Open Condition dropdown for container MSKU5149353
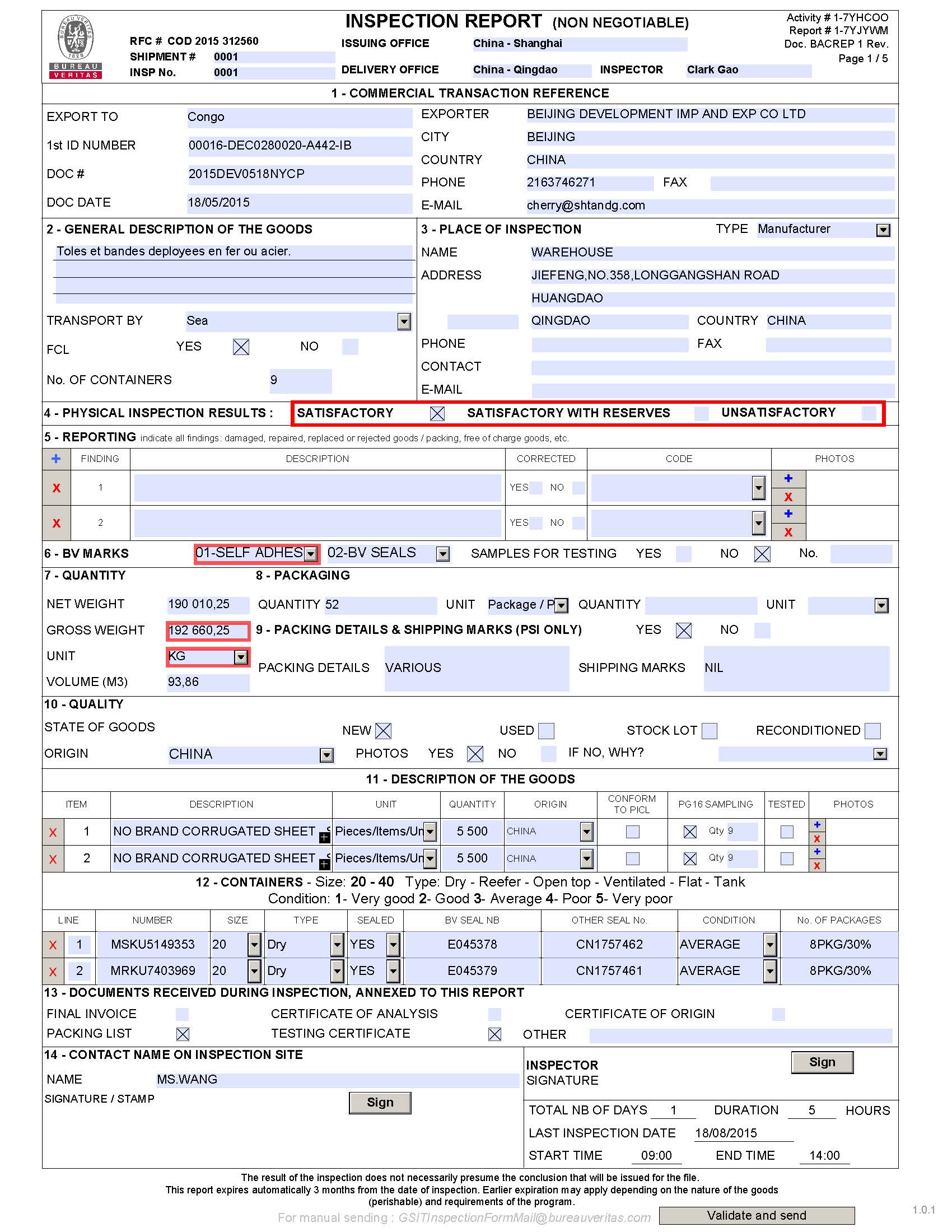 pos(769,944)
